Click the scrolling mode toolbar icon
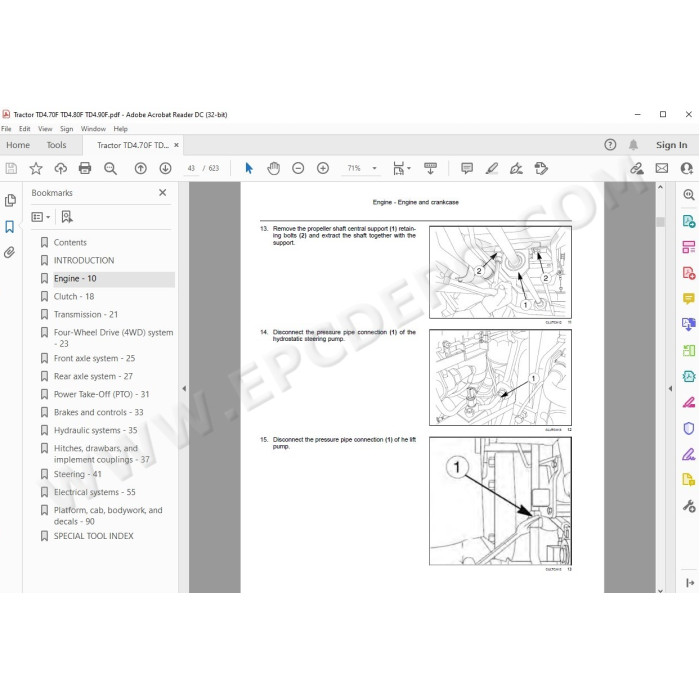 [x=430, y=168]
